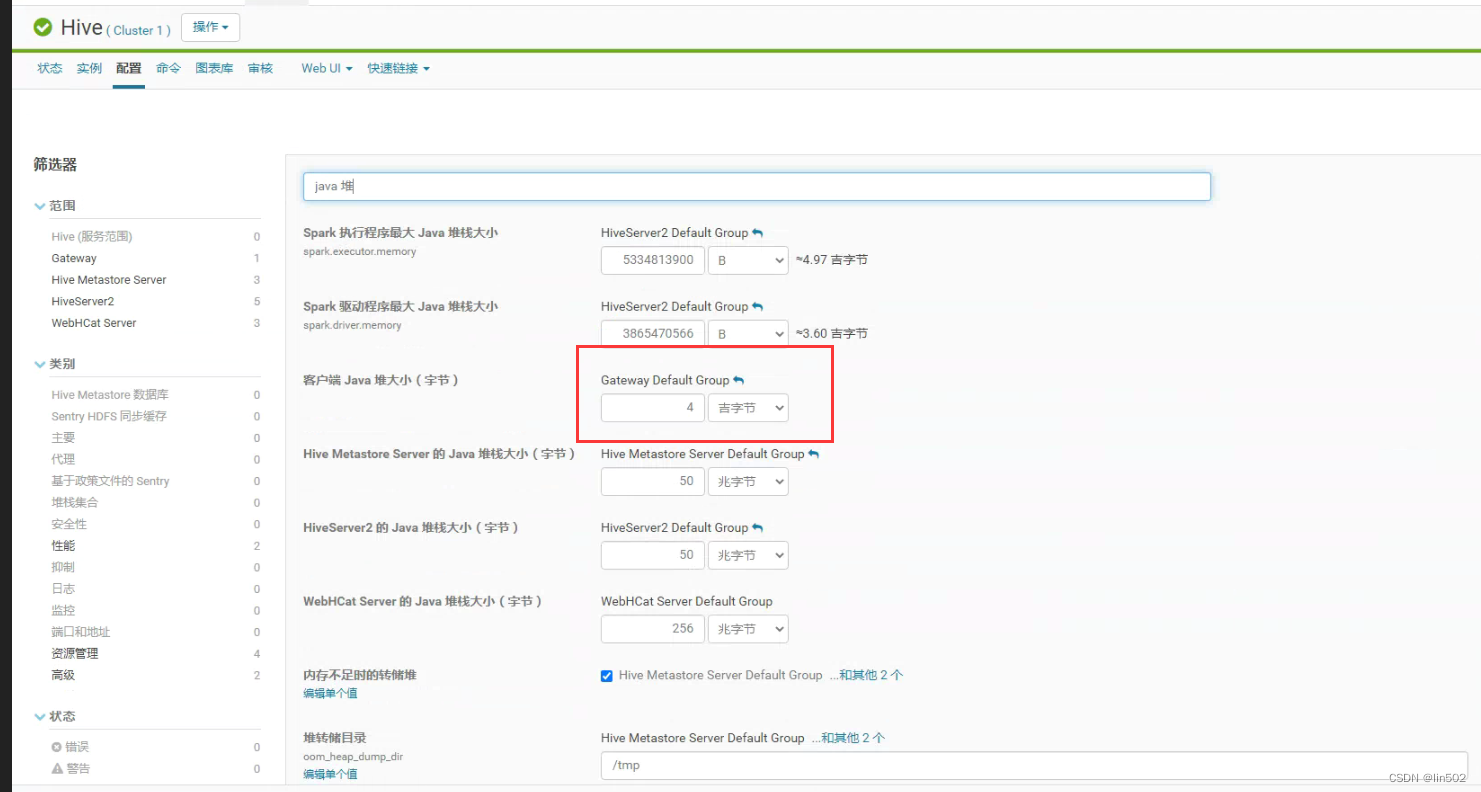Switch to the 命令 tab
Screen dimensions: 1481x792
click(168, 68)
